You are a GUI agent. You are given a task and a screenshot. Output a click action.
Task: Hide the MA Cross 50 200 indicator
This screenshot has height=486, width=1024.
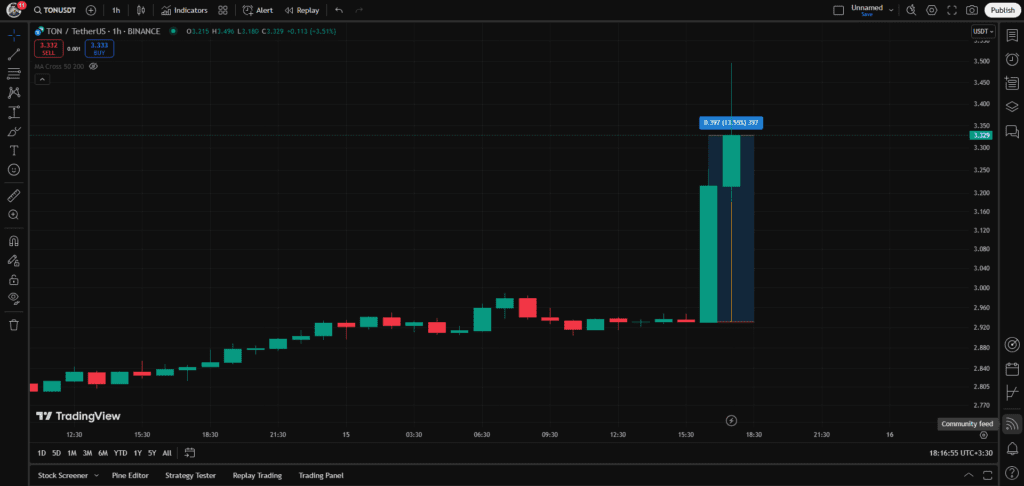coord(93,66)
